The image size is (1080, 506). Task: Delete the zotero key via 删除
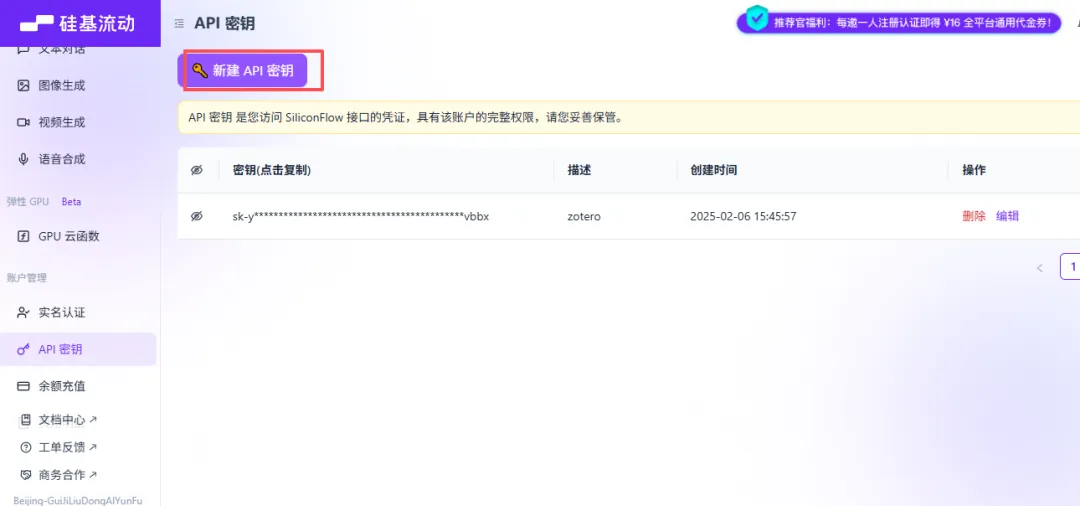973,216
